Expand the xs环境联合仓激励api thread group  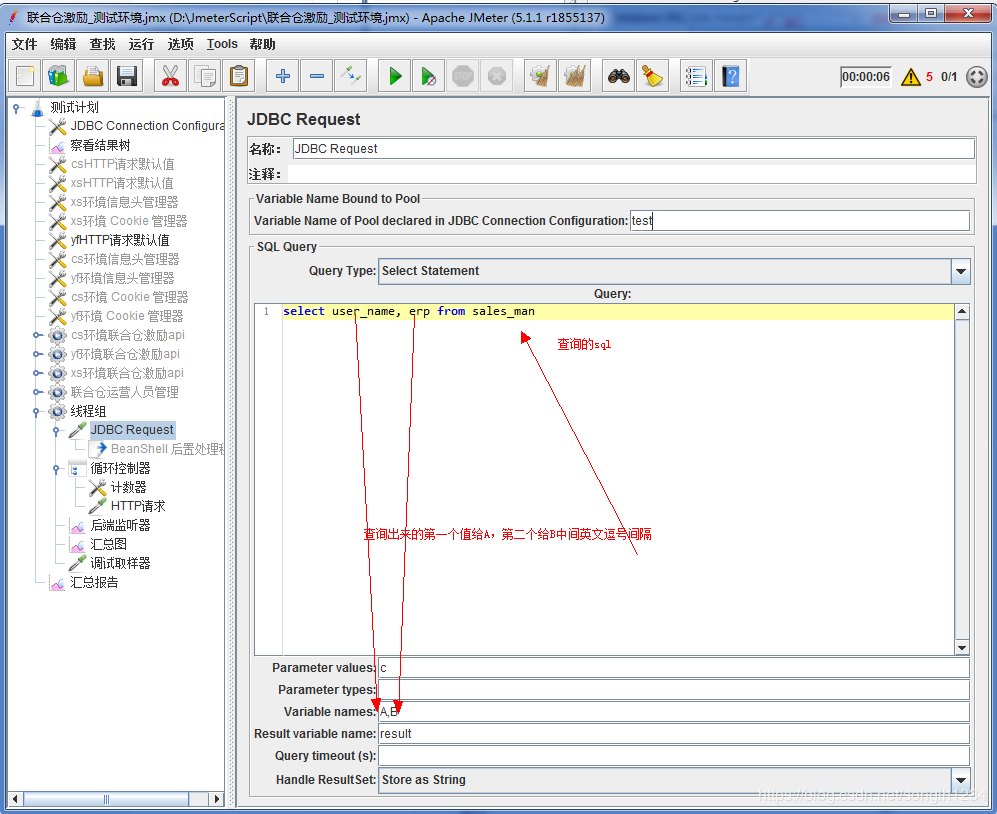(37, 373)
